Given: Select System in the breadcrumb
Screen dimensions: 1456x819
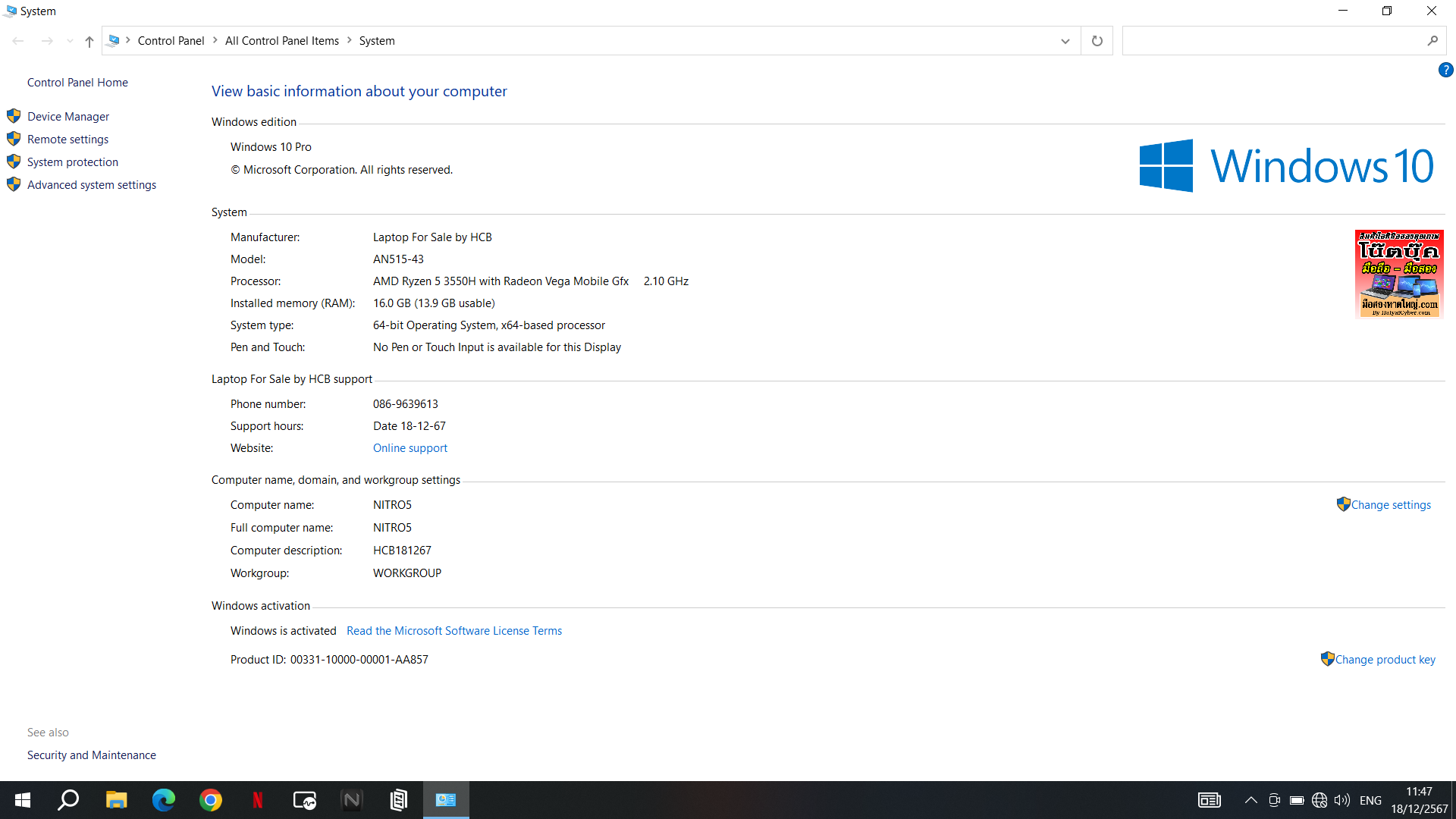Looking at the screenshot, I should pos(377,41).
